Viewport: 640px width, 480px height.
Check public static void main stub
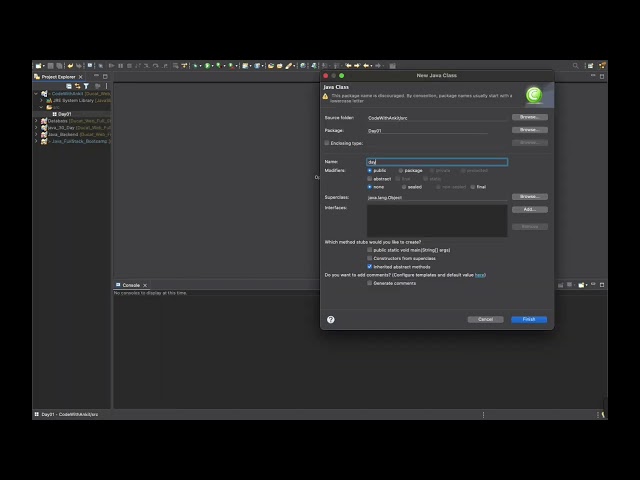370,250
